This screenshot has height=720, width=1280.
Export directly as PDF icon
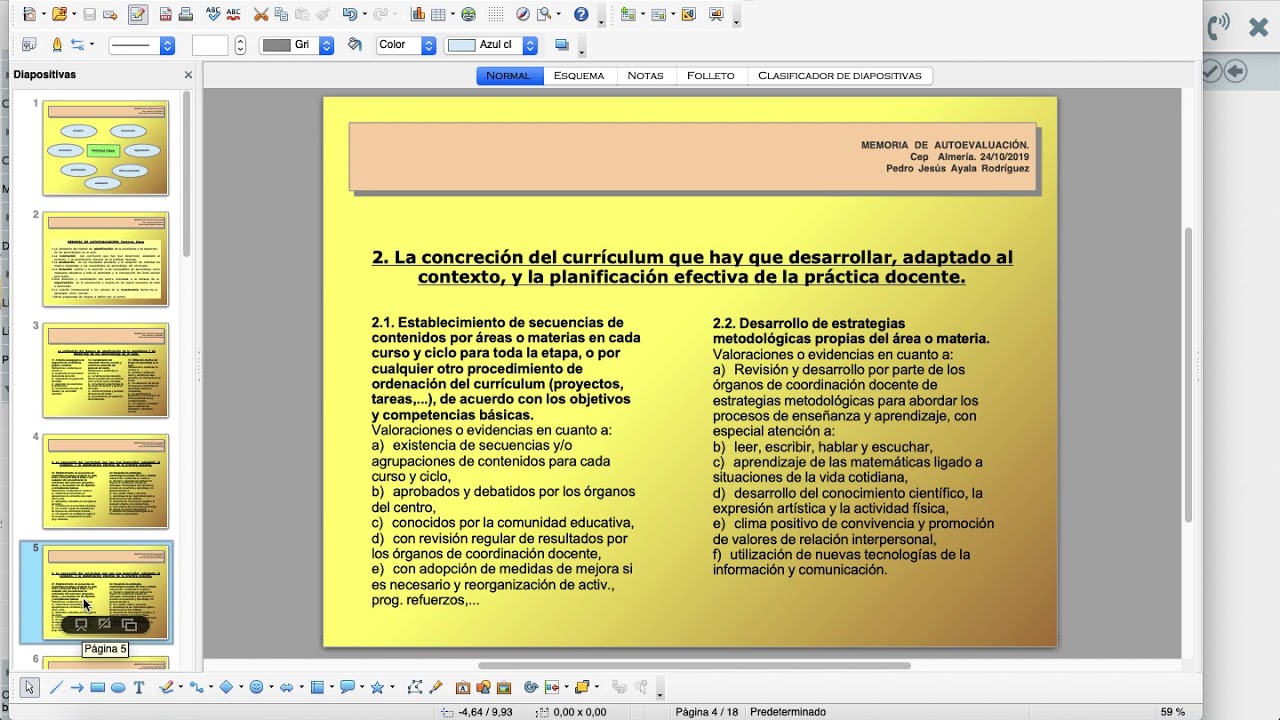point(166,14)
